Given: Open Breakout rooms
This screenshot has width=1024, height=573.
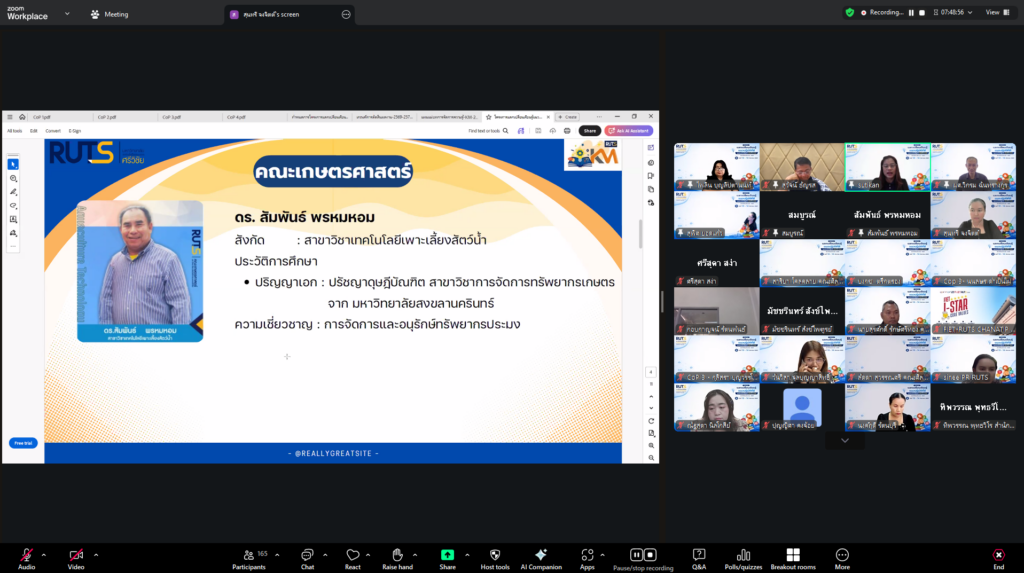Looking at the screenshot, I should 793,559.
